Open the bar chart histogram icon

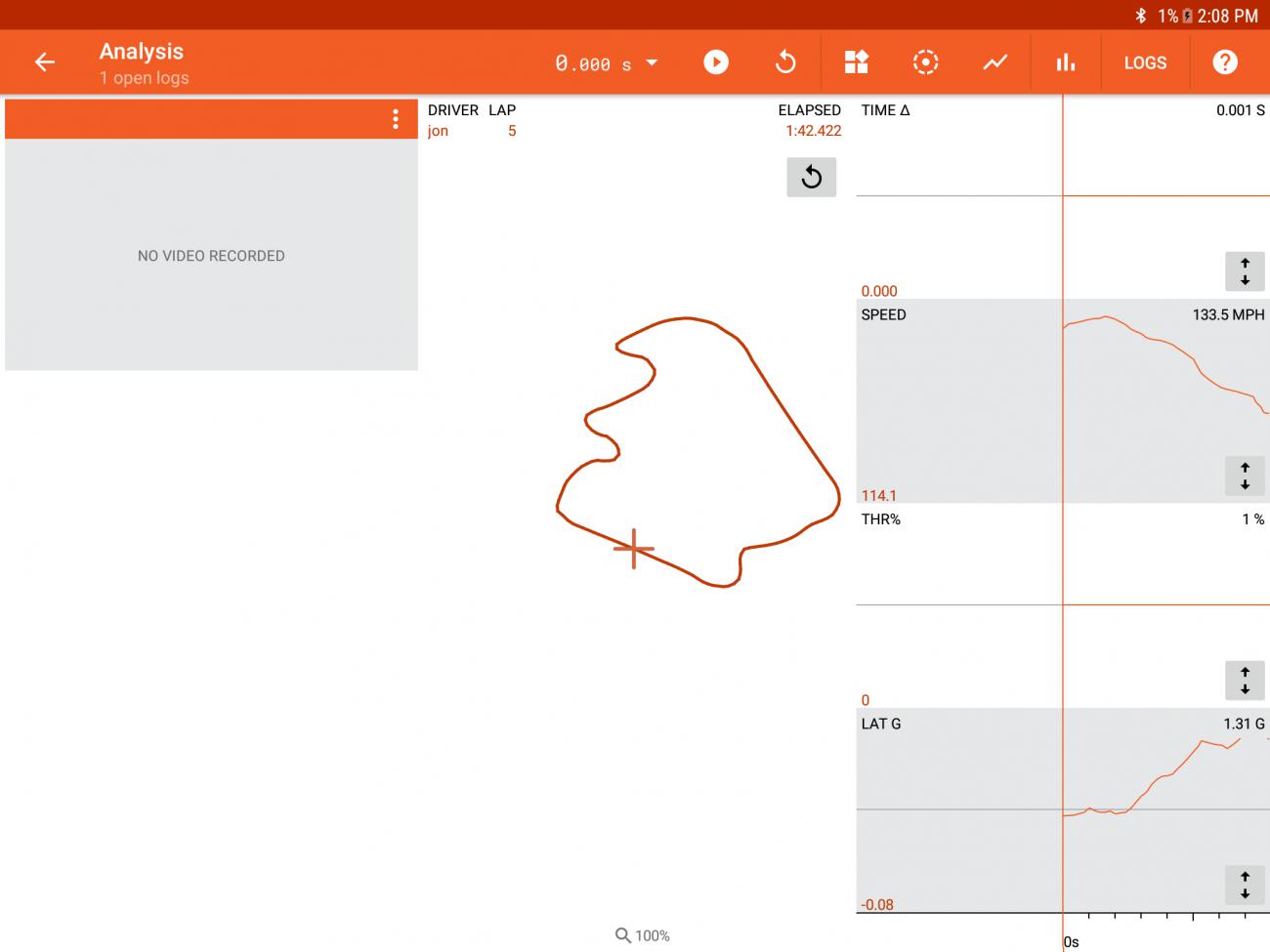1065,62
